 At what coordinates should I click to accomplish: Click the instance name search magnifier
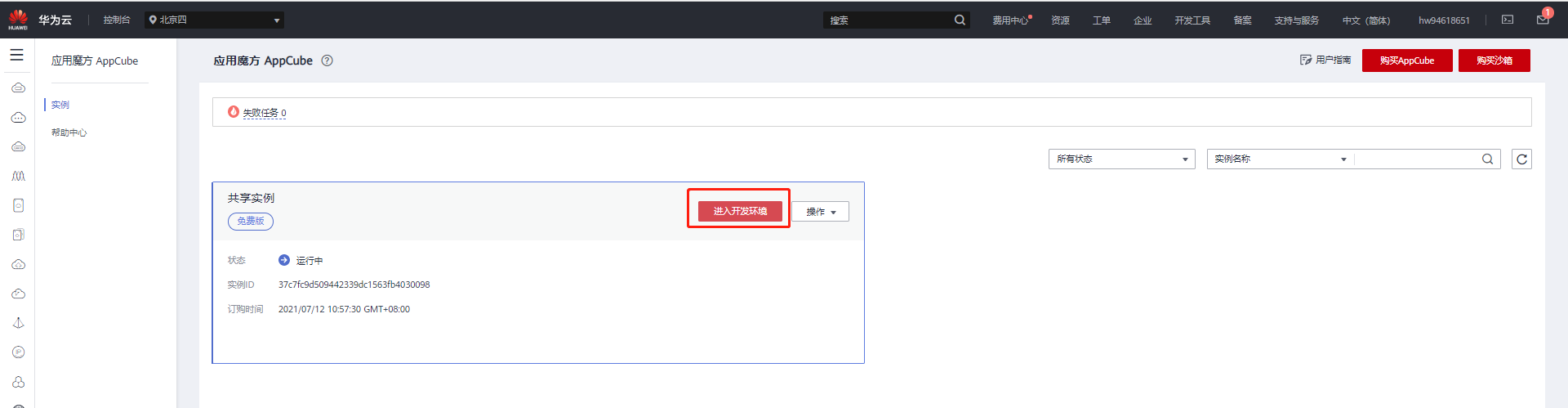(1487, 159)
